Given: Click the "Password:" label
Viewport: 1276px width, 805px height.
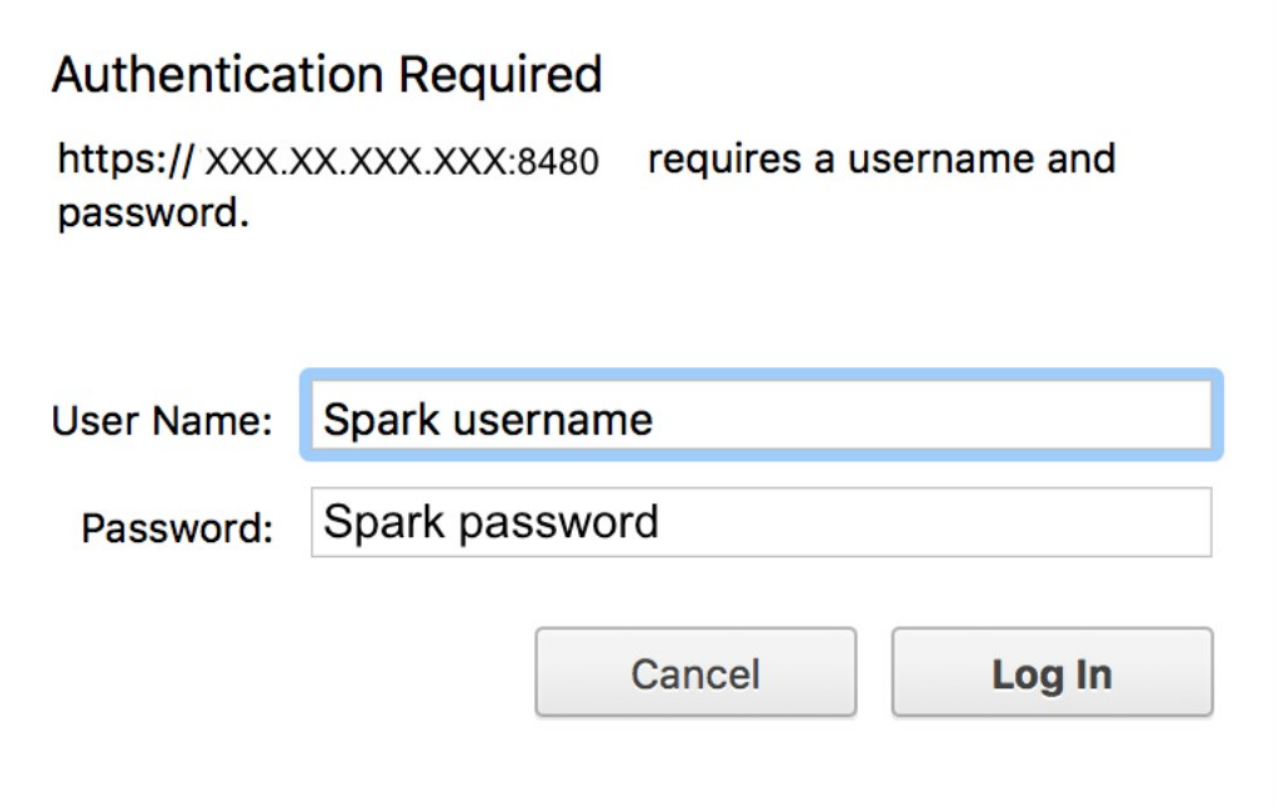Looking at the screenshot, I should tap(177, 527).
